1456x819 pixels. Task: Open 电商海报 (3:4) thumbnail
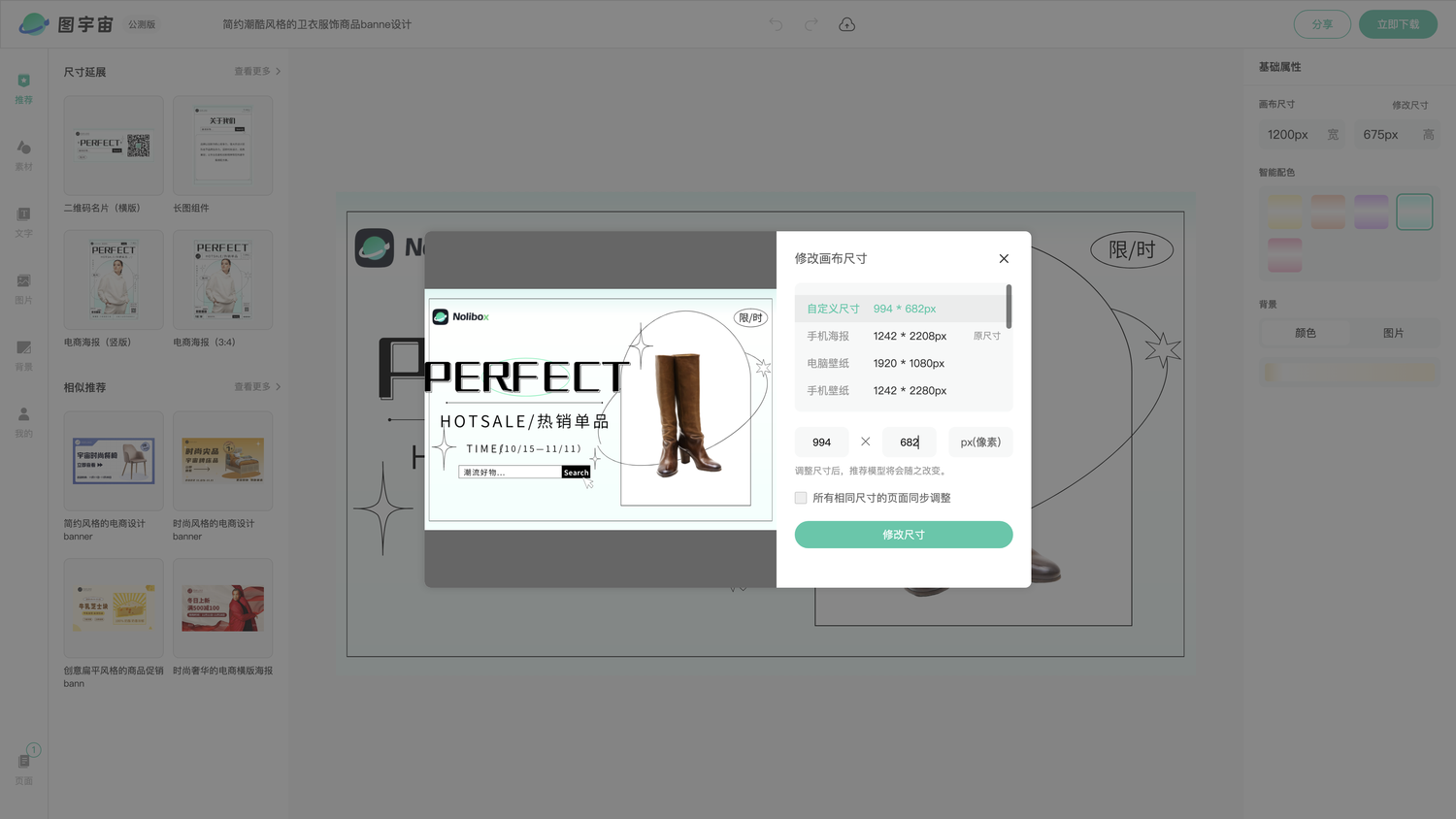coord(222,279)
